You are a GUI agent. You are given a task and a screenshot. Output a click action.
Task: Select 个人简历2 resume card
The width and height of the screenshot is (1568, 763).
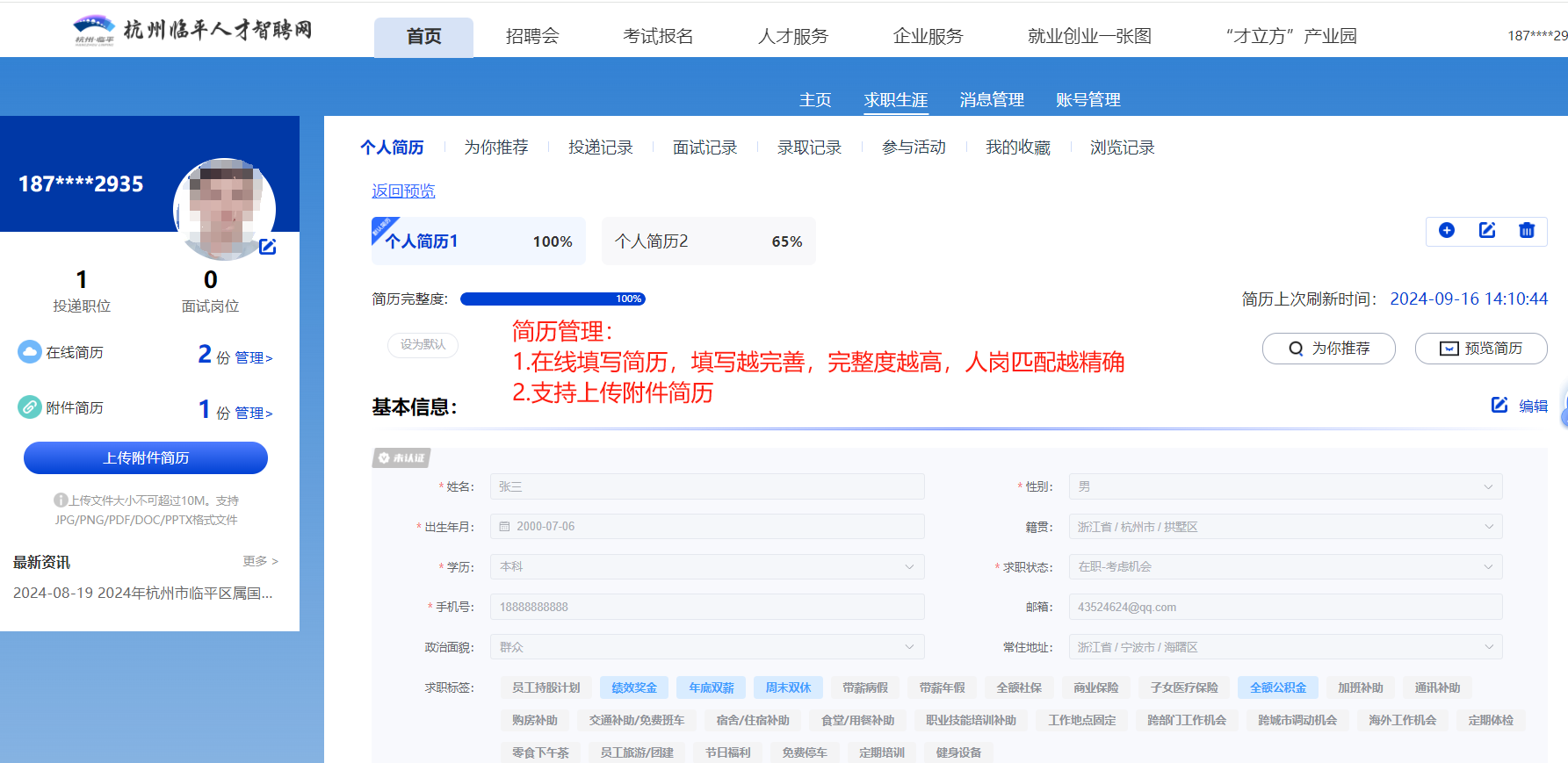tap(709, 241)
